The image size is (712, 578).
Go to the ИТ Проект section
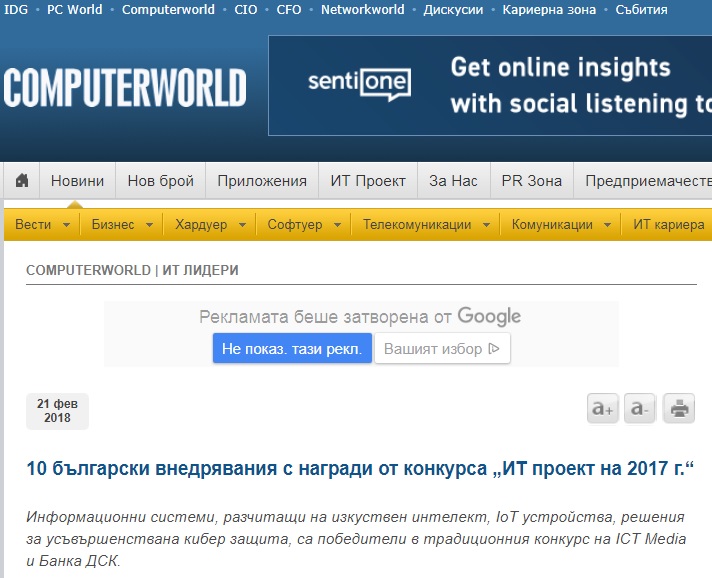click(368, 181)
